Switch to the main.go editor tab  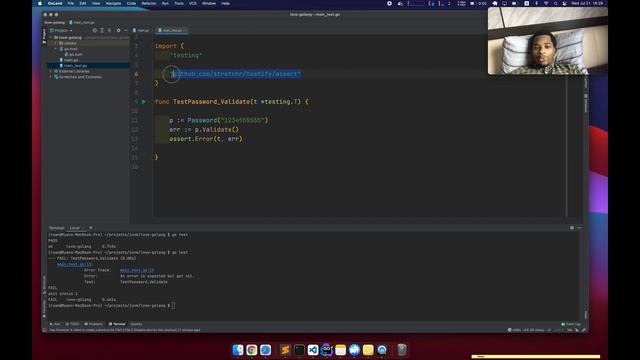141,30
